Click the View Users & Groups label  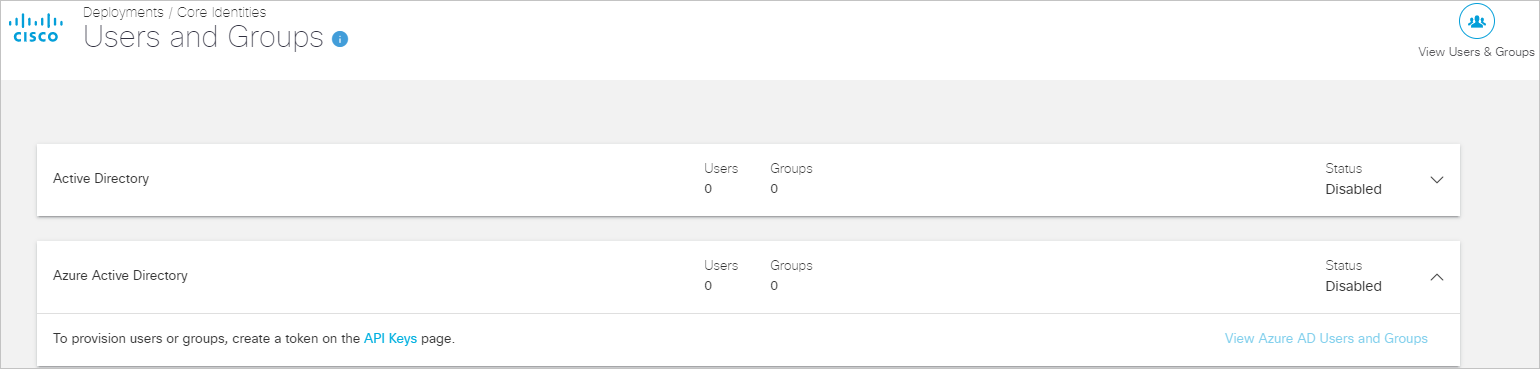(x=1476, y=52)
